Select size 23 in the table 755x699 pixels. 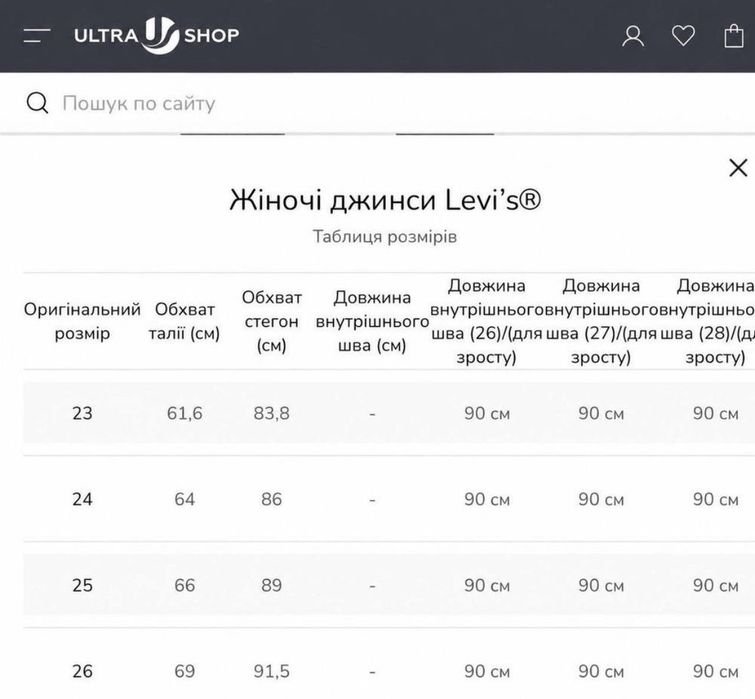82,413
